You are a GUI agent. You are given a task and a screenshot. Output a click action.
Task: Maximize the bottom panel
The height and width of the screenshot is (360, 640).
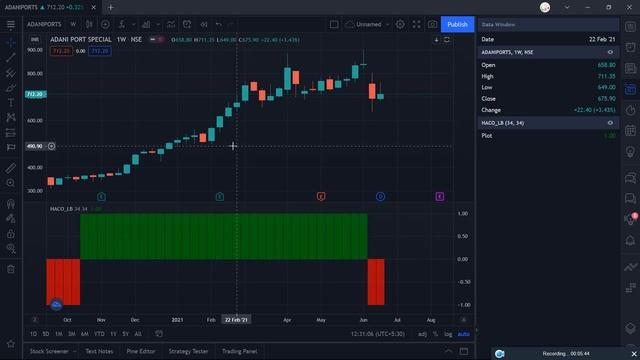coord(464,351)
